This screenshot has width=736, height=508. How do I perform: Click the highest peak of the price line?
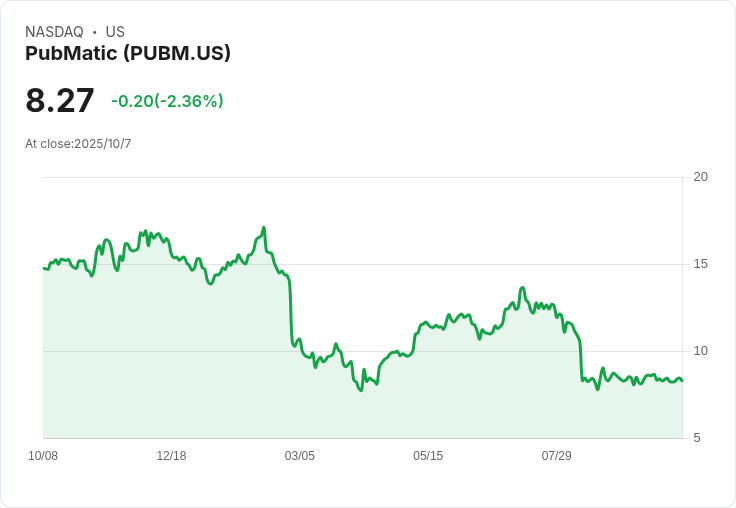(x=263, y=228)
